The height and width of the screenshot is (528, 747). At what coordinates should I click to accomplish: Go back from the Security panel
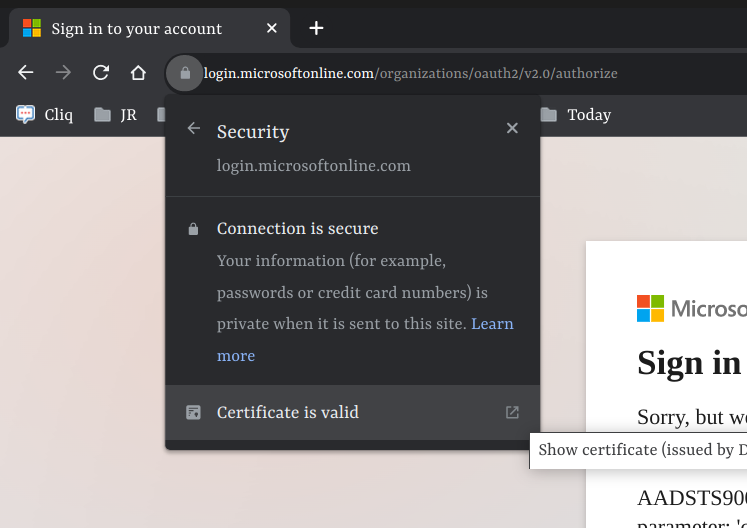(194, 129)
